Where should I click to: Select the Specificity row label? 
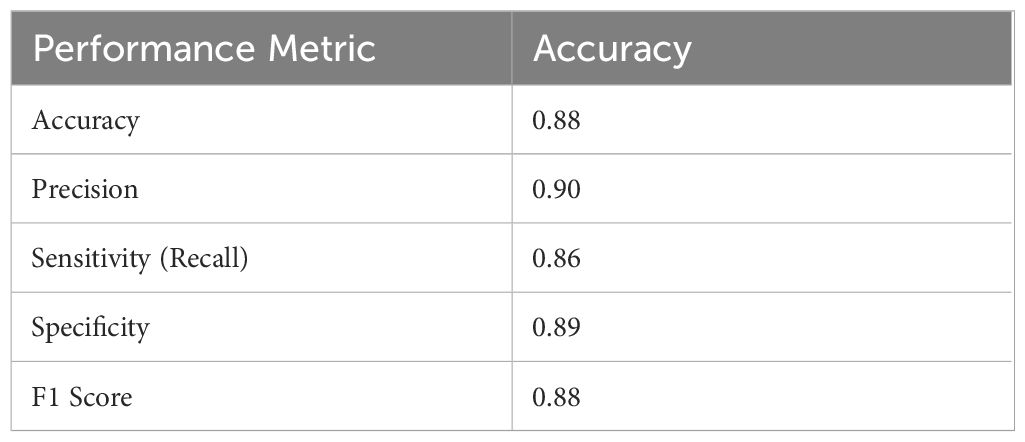point(90,328)
